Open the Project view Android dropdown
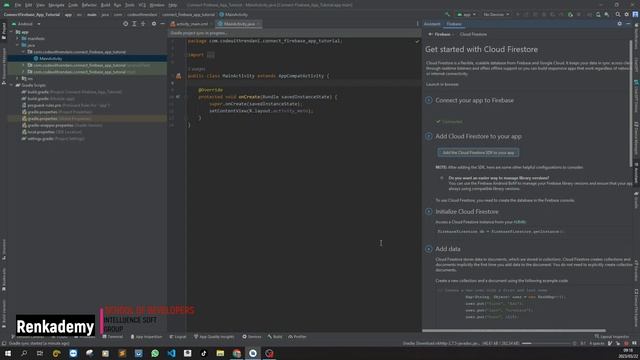 point(27,24)
